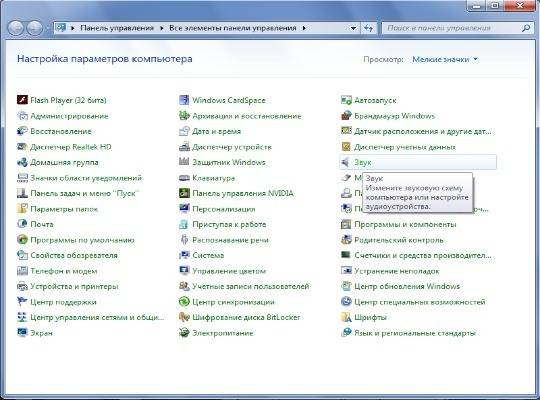Screen dimensions: 540x400
Task: Click the Клавиатура icon
Action: pyautogui.click(x=184, y=178)
